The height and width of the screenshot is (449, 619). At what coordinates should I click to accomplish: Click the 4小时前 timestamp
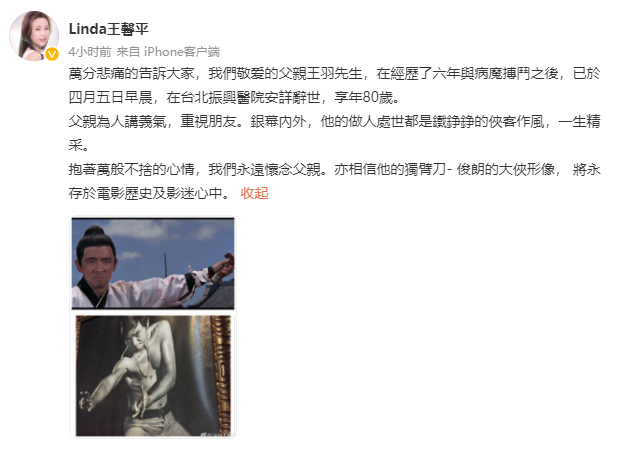[90, 51]
